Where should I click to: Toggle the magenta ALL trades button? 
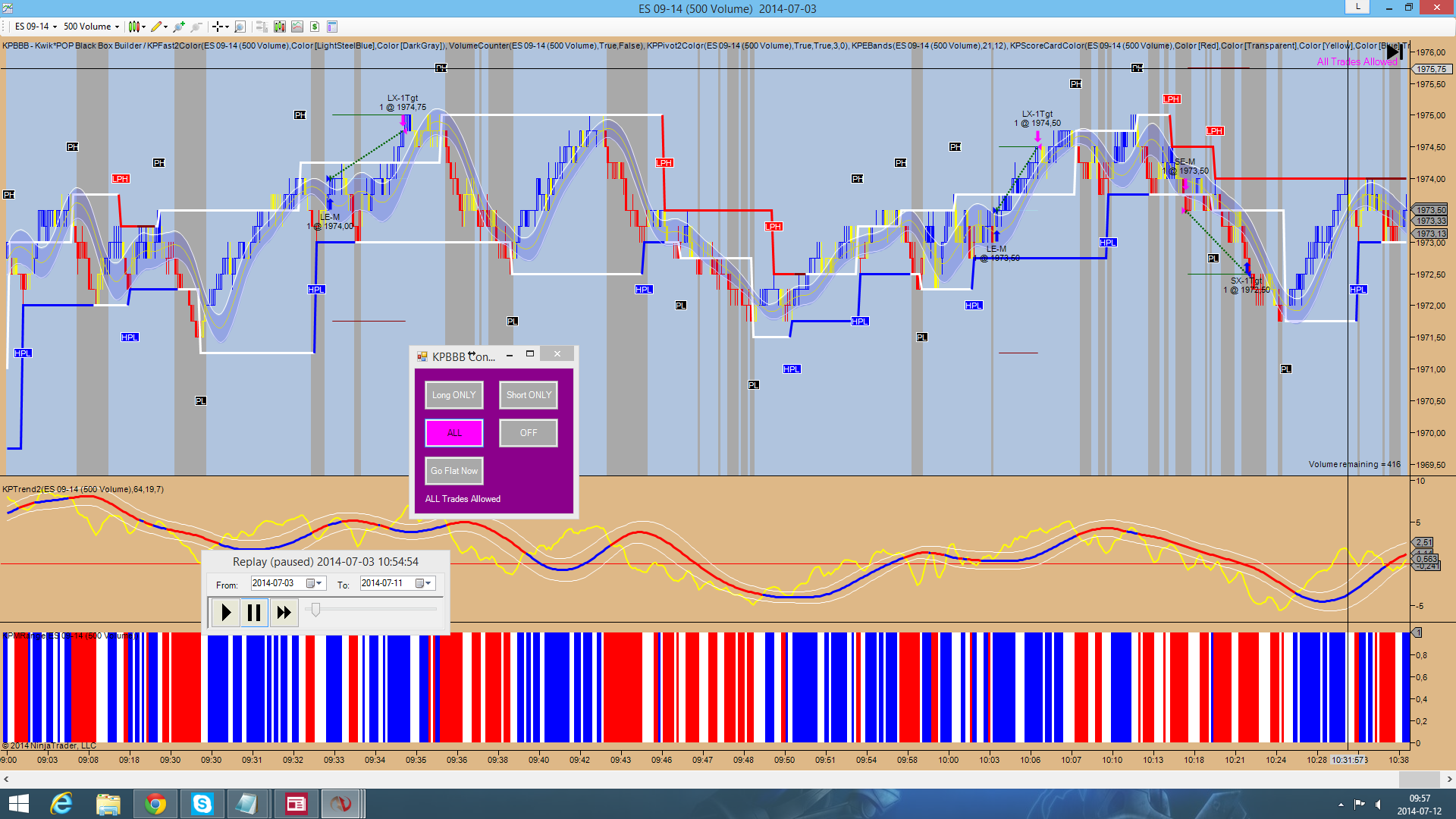point(453,433)
